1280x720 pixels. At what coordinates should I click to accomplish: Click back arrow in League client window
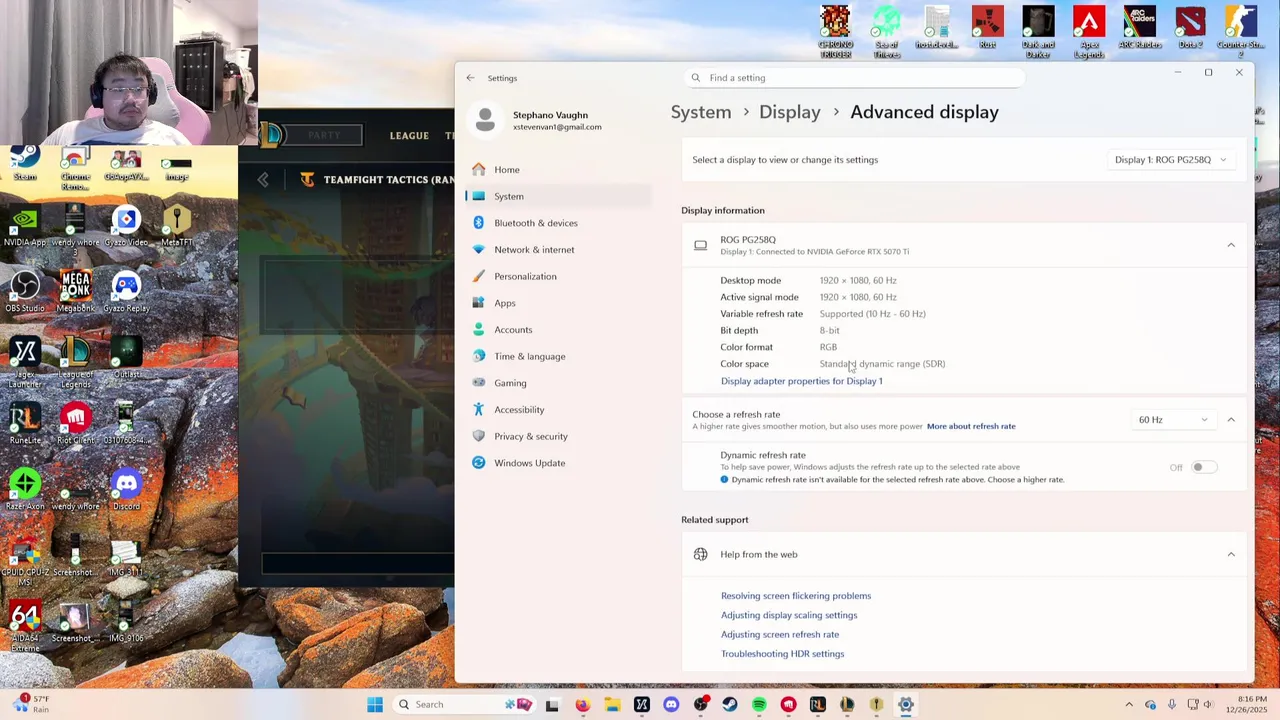pyautogui.click(x=263, y=180)
